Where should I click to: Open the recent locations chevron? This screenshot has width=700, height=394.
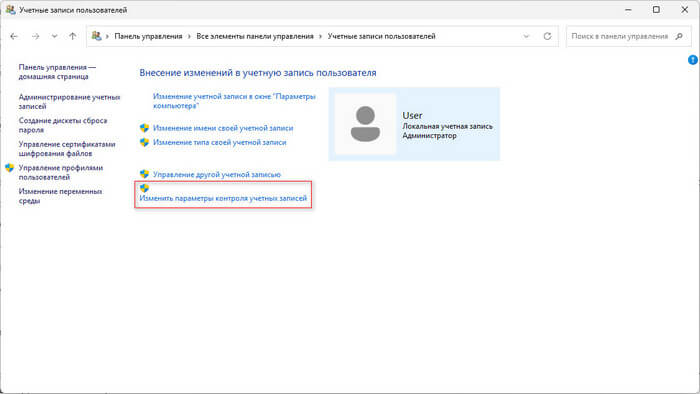tap(54, 36)
